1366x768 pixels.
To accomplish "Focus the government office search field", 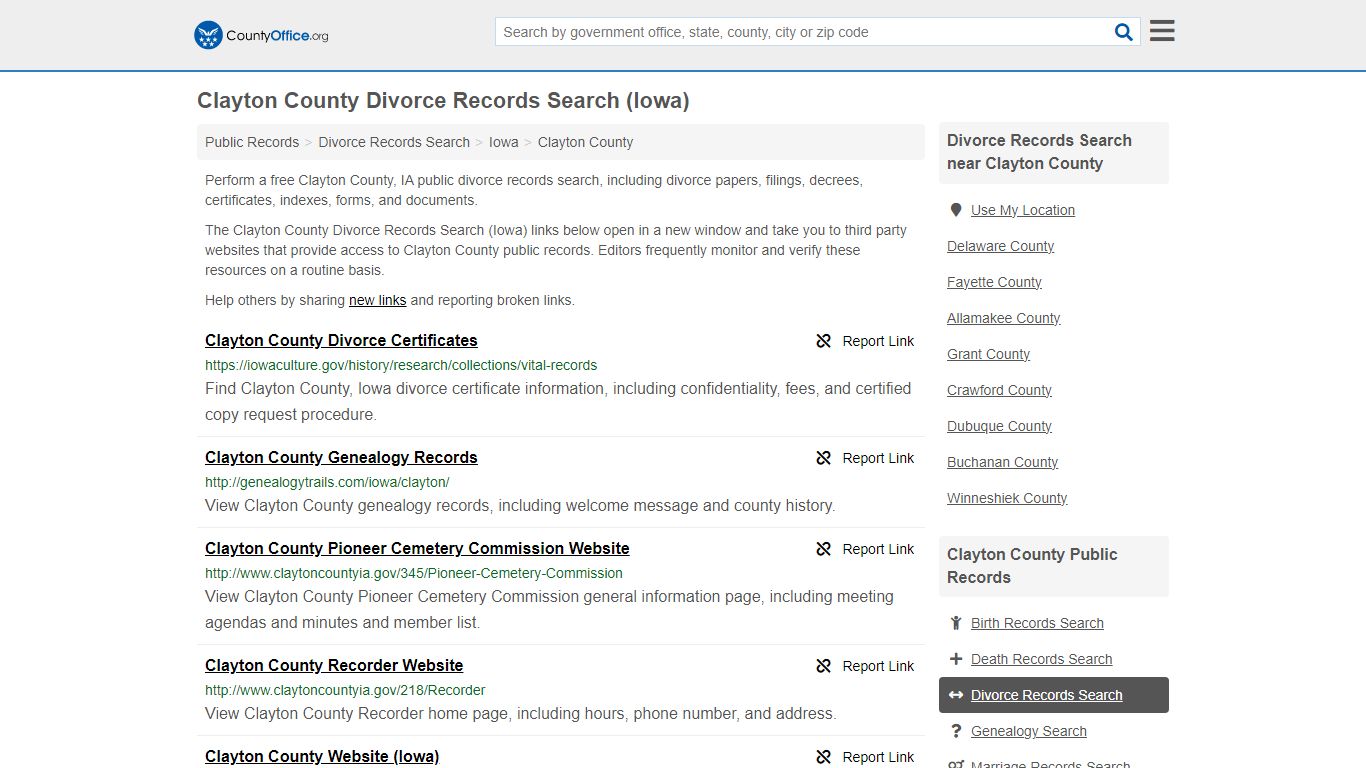I will pyautogui.click(x=805, y=32).
